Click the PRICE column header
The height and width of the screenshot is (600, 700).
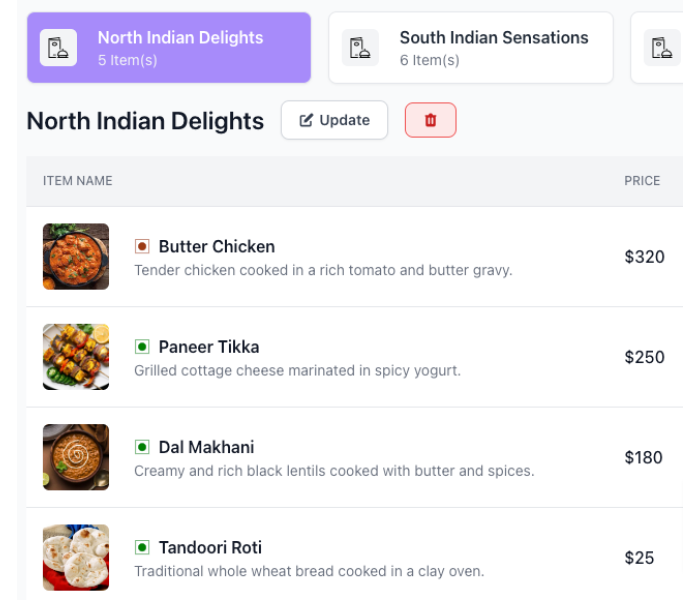pos(642,181)
